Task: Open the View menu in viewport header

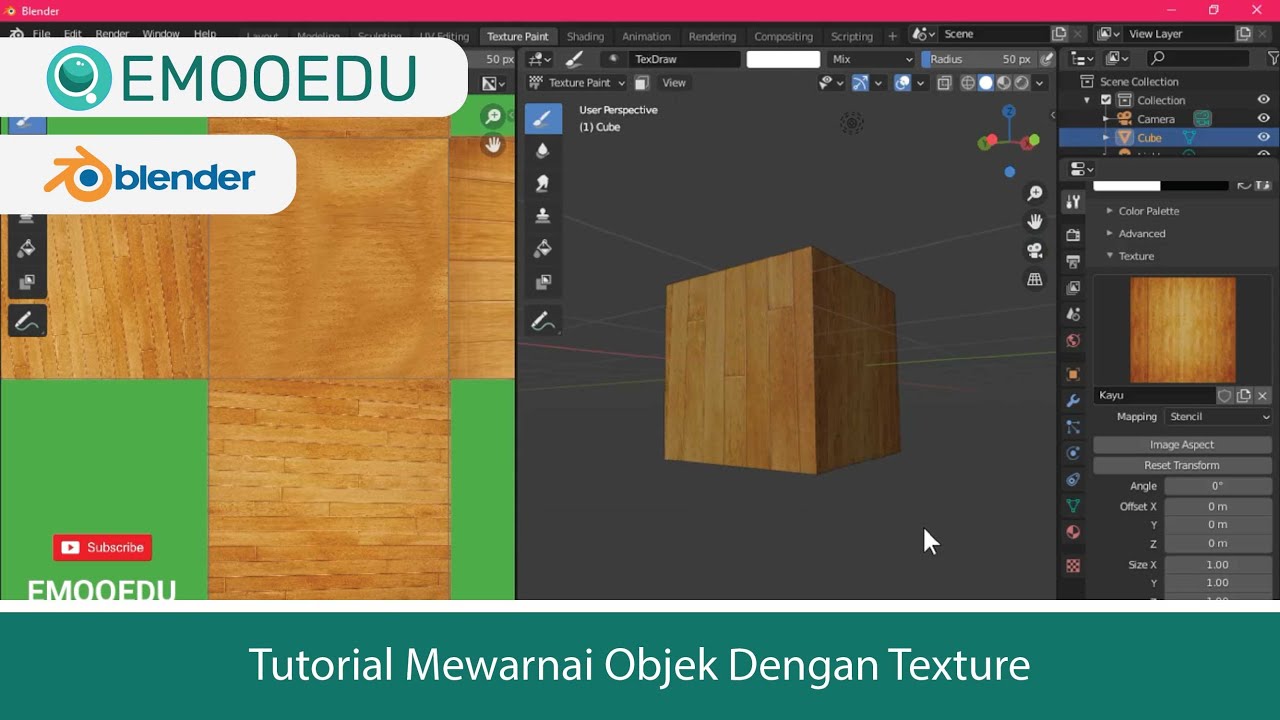Action: click(674, 83)
